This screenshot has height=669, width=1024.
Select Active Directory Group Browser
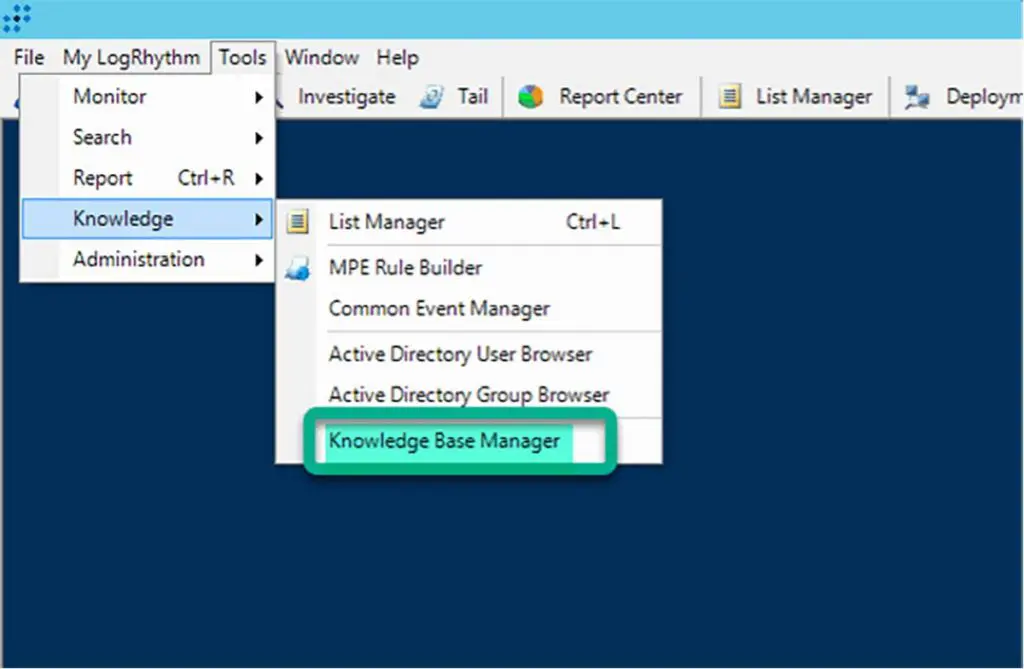click(x=468, y=395)
